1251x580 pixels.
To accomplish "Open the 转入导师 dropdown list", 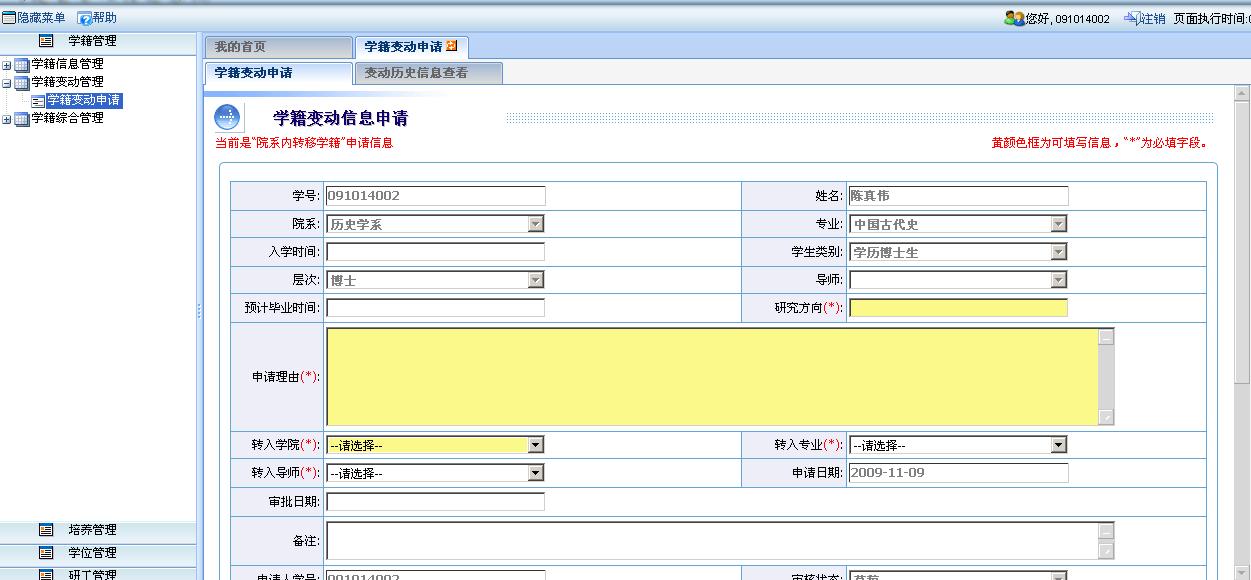I will point(536,473).
